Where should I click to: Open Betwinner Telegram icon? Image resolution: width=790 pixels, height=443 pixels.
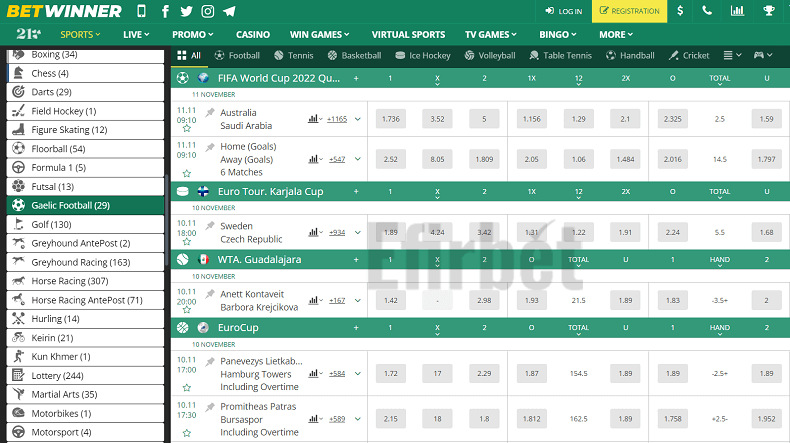[x=229, y=11]
